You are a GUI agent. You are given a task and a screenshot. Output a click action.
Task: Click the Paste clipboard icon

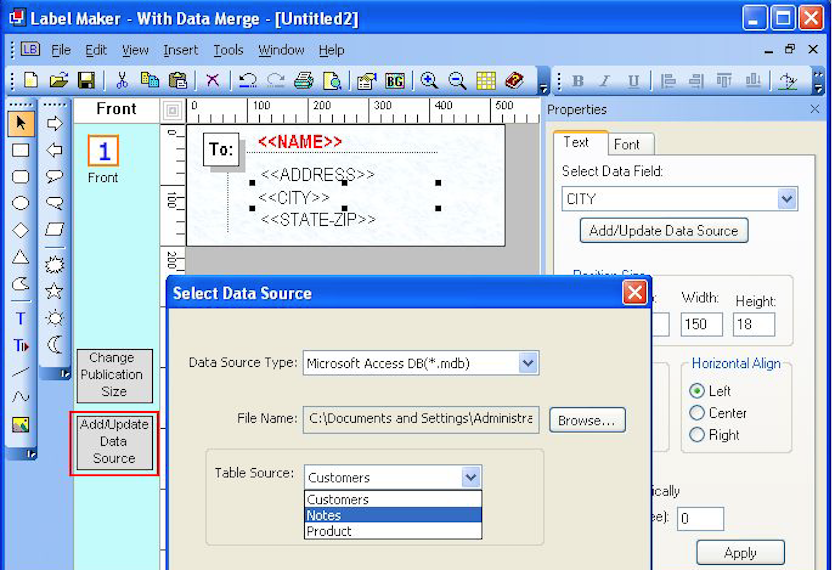click(178, 80)
